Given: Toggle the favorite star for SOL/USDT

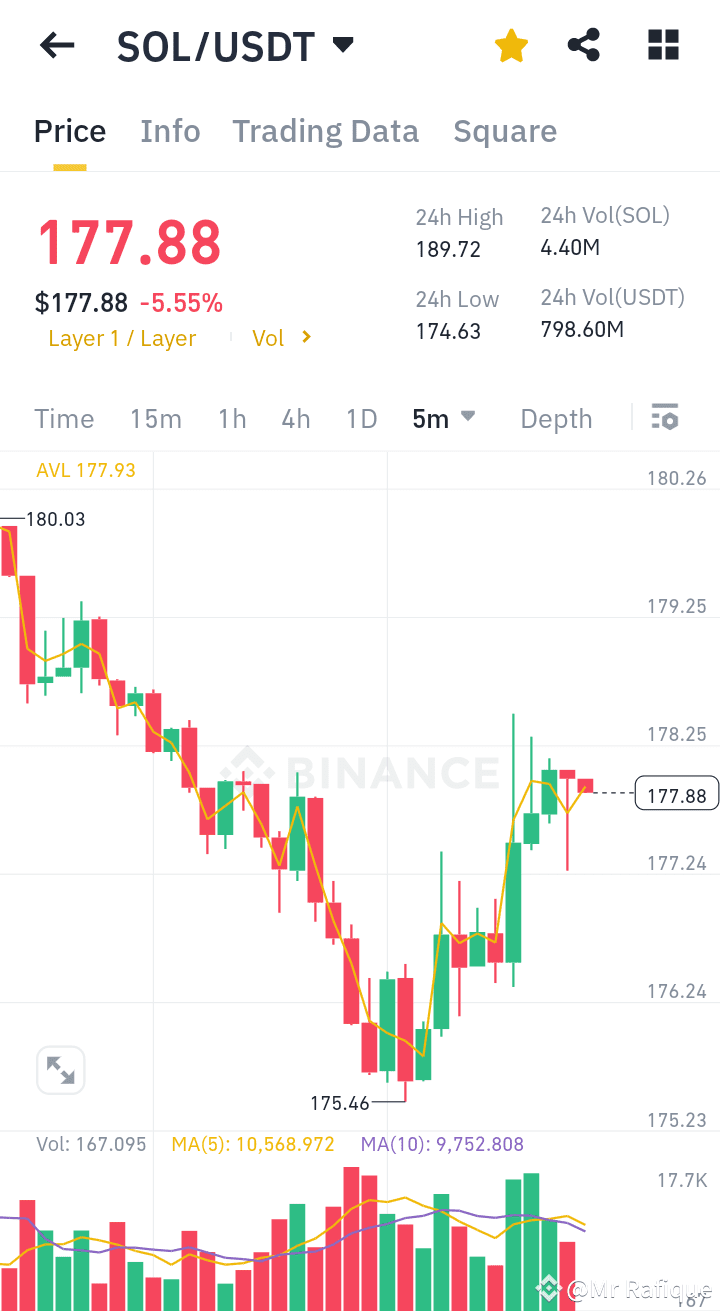Looking at the screenshot, I should pyautogui.click(x=511, y=45).
